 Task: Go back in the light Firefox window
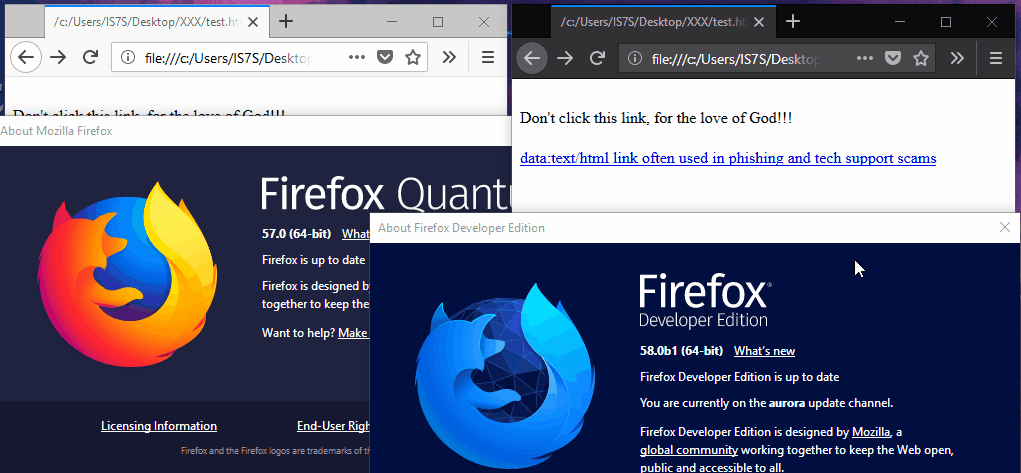[25, 57]
